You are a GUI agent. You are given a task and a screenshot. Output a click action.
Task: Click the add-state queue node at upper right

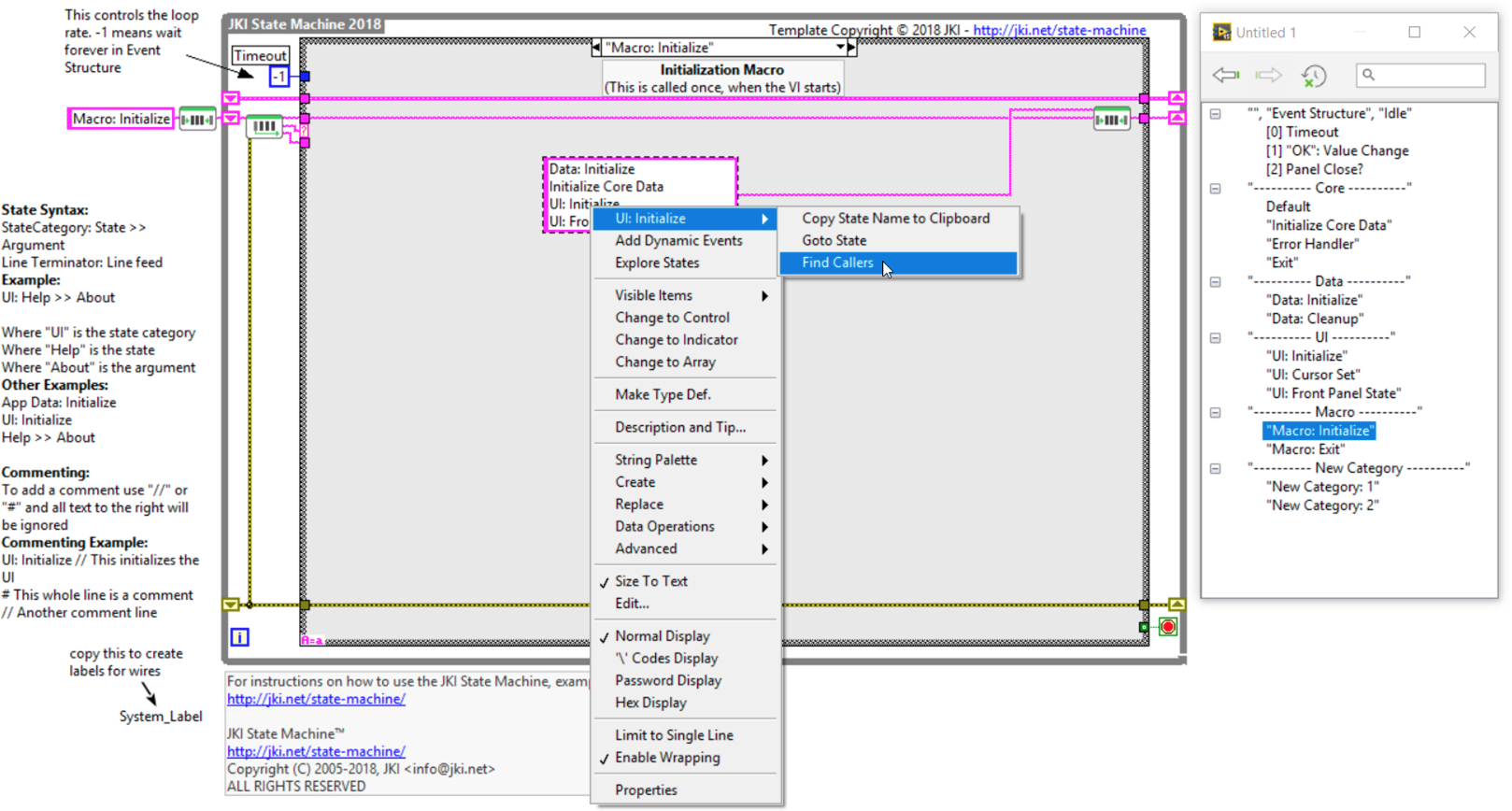[x=1111, y=120]
